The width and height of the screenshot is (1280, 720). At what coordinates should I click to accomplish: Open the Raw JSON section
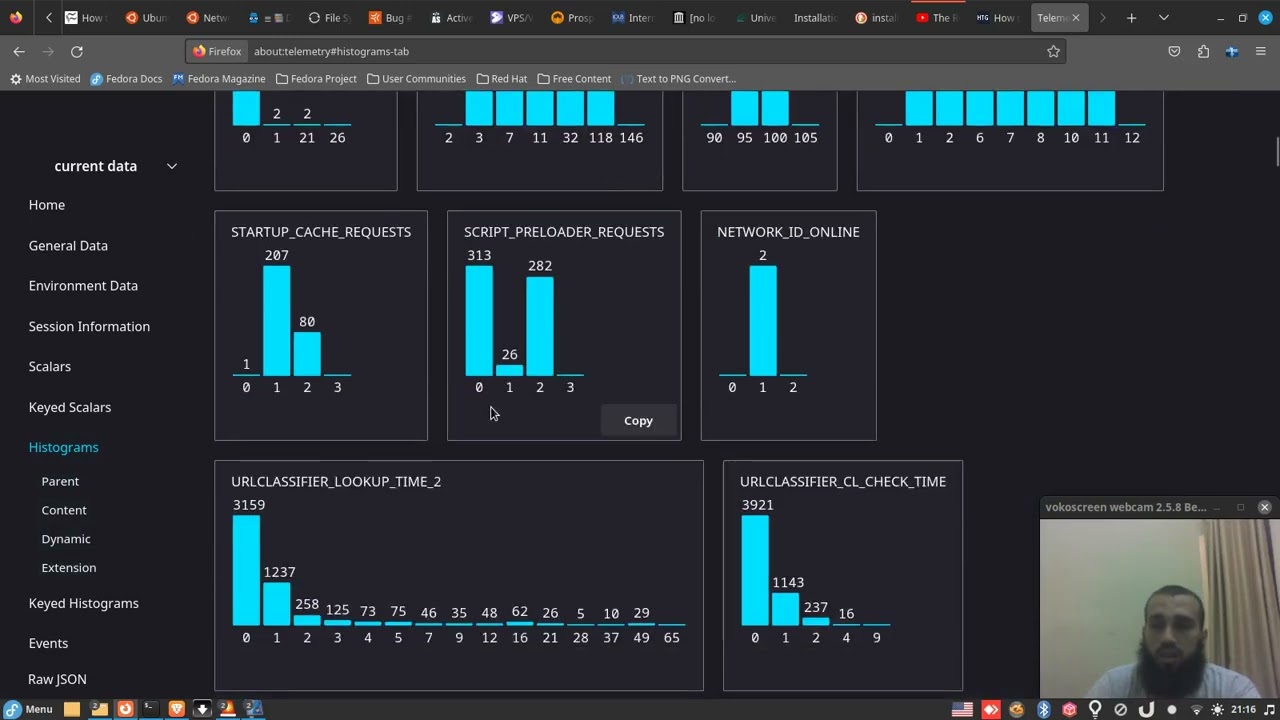point(57,679)
